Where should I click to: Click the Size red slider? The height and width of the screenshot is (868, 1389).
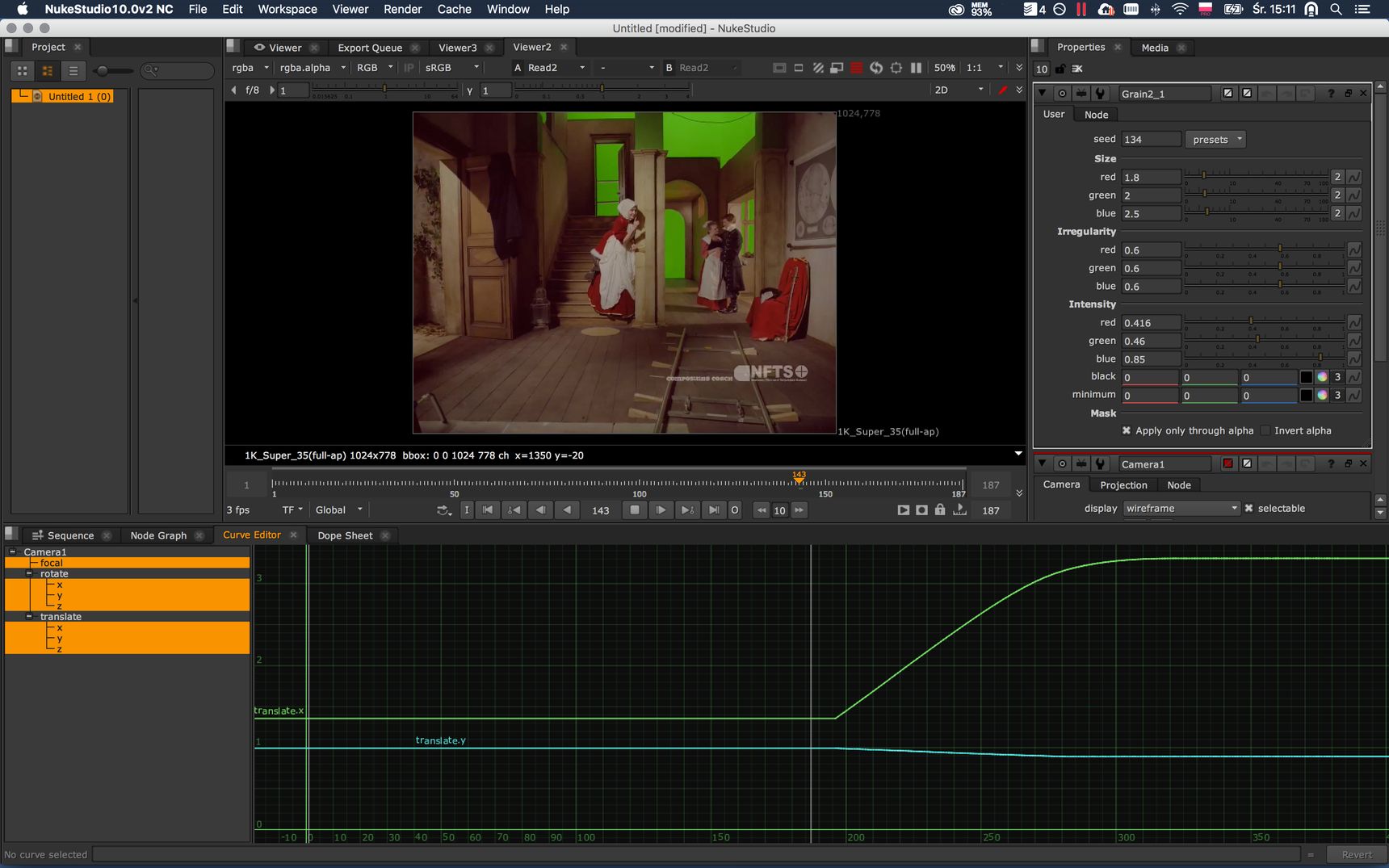click(x=1257, y=175)
